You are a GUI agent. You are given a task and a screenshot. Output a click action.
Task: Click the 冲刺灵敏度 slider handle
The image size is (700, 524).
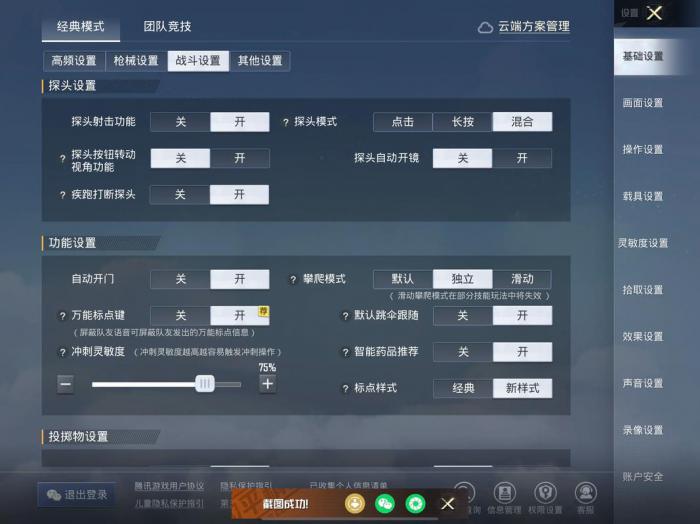205,384
